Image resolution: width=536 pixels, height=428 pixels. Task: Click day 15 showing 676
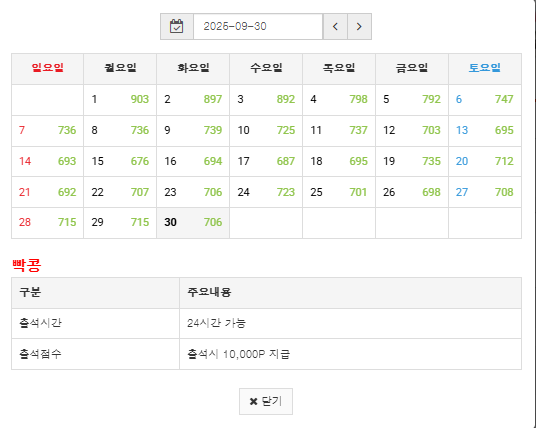(x=120, y=161)
